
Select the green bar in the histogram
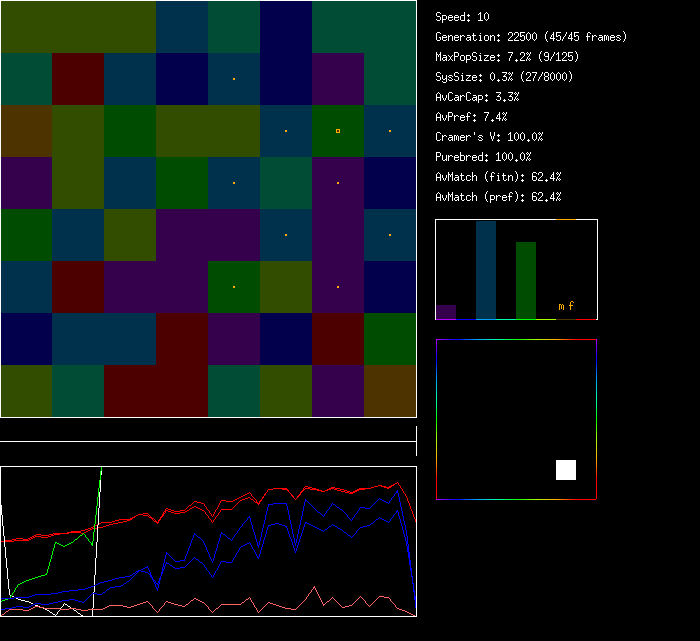526,280
